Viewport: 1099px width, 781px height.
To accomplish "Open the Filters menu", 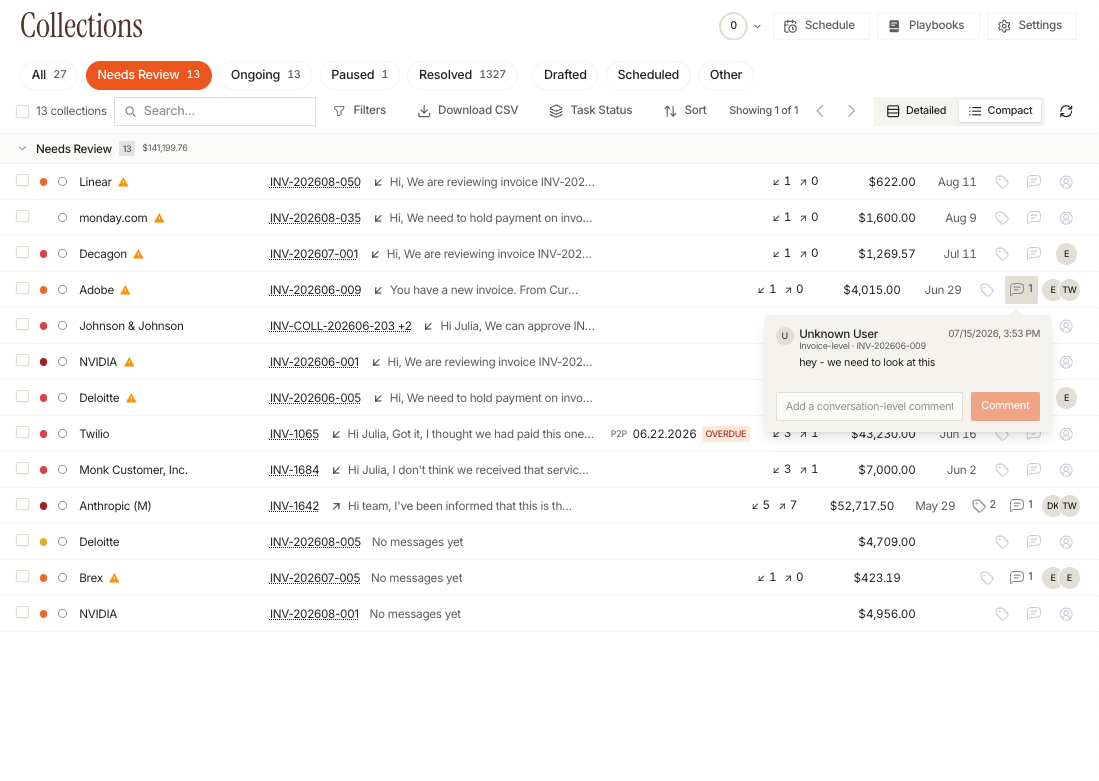I will point(360,111).
